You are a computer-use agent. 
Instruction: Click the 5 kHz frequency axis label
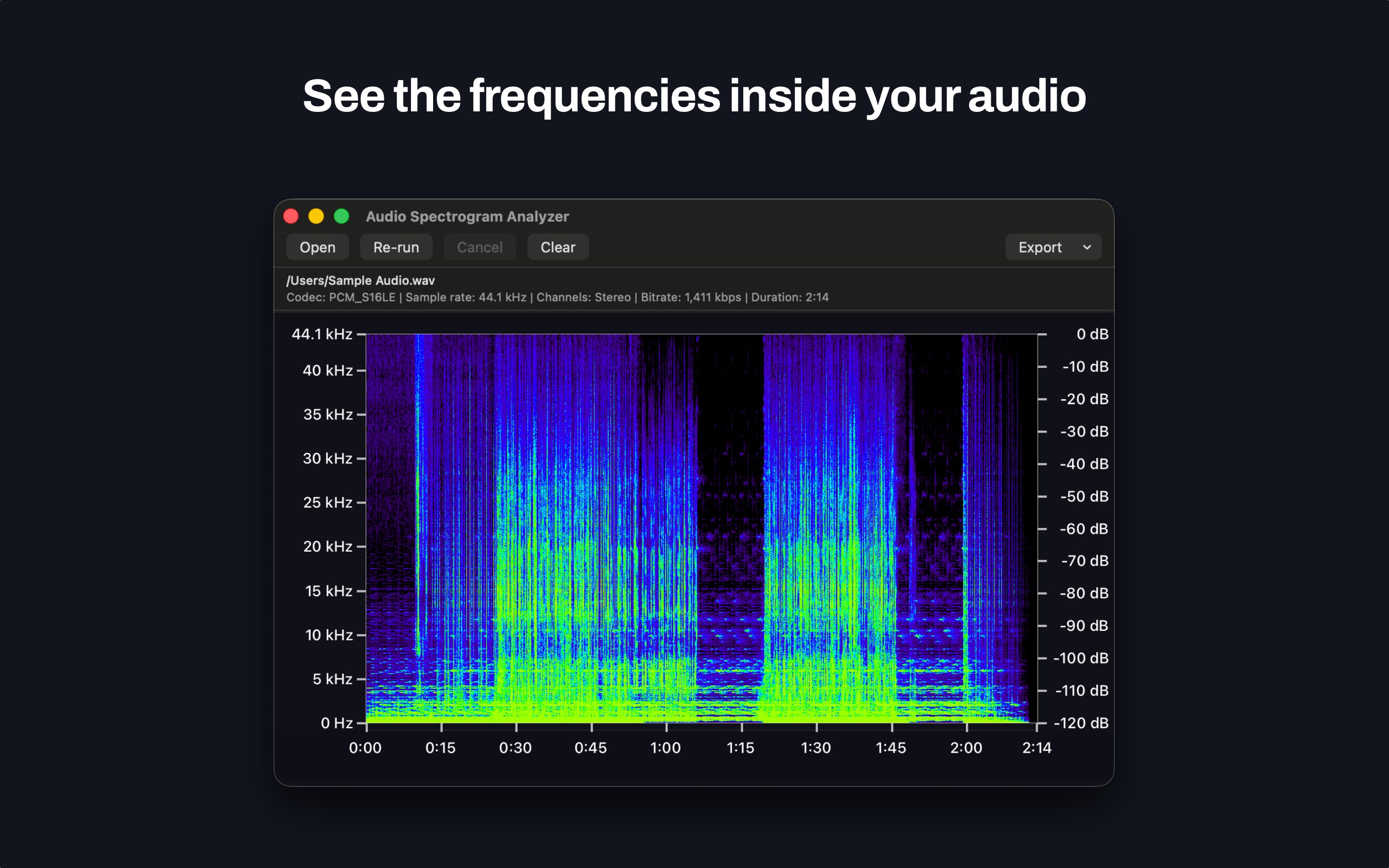[332, 679]
